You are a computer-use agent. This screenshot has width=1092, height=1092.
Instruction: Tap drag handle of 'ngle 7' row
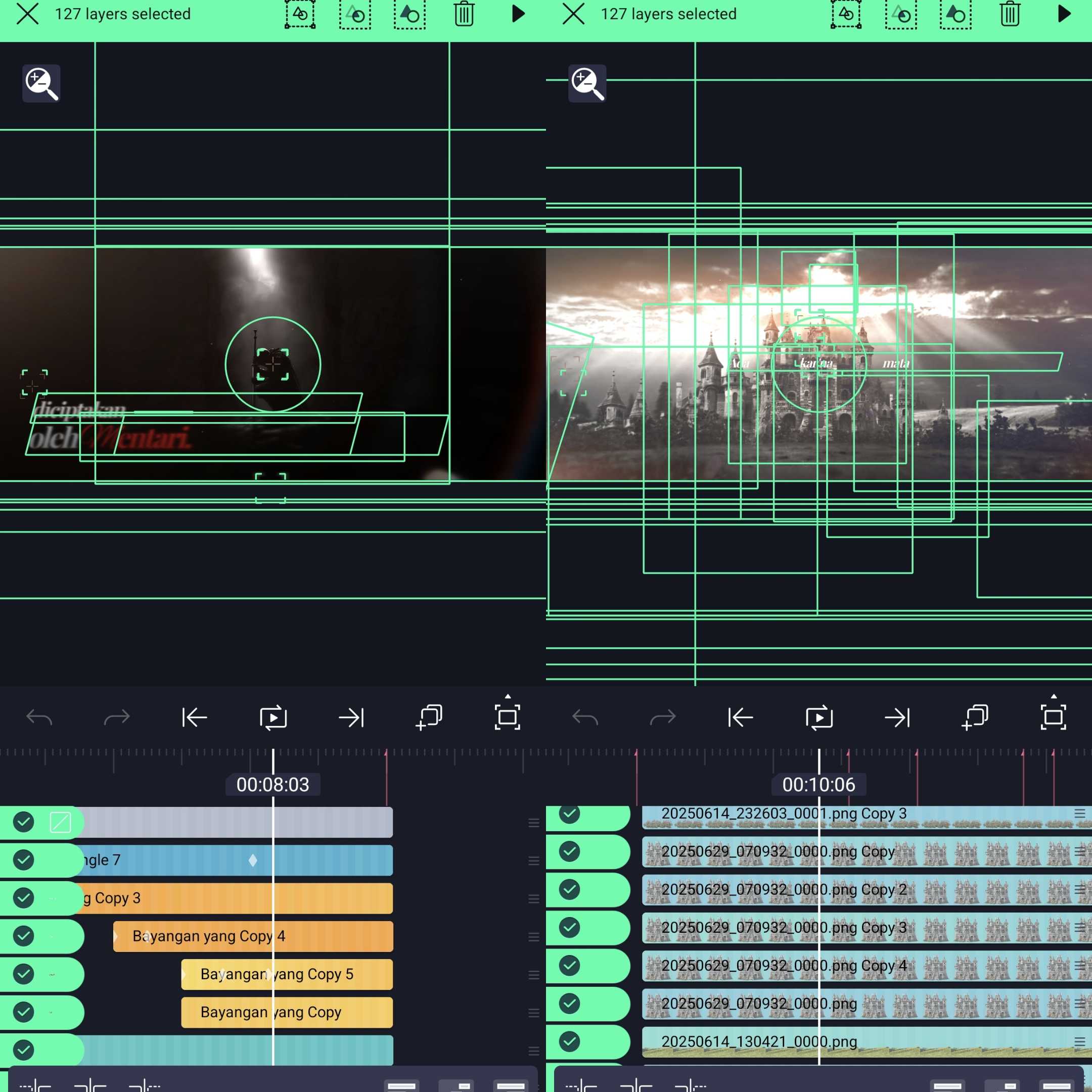point(533,861)
